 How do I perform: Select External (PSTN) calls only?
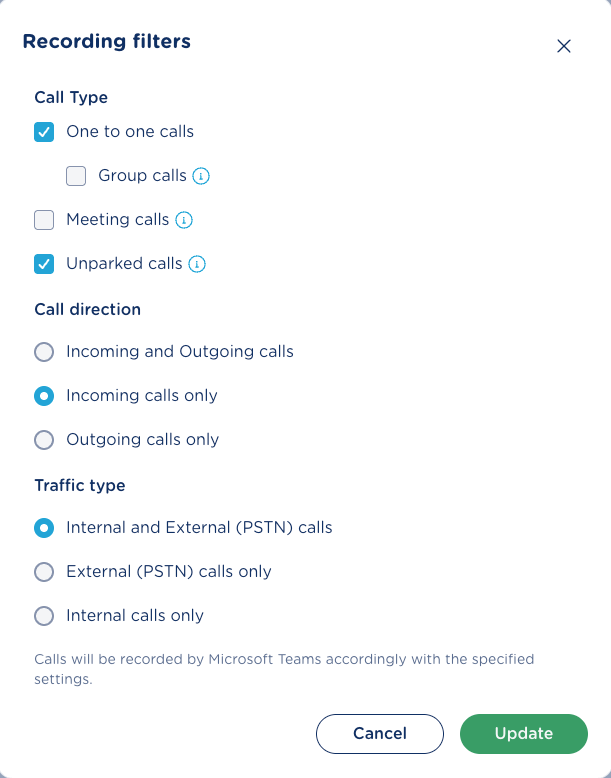pyautogui.click(x=44, y=572)
